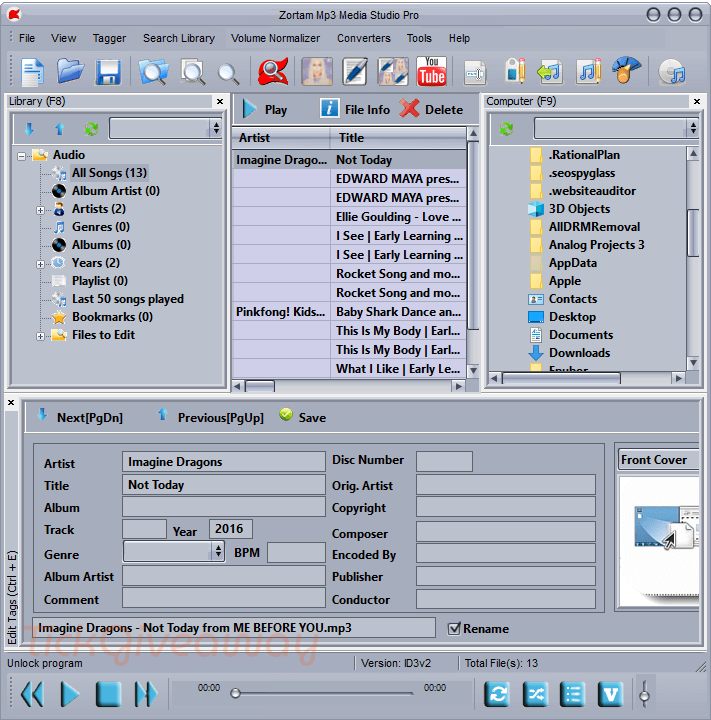Open the Computer panel path dropdown
This screenshot has width=711, height=720.
click(693, 128)
